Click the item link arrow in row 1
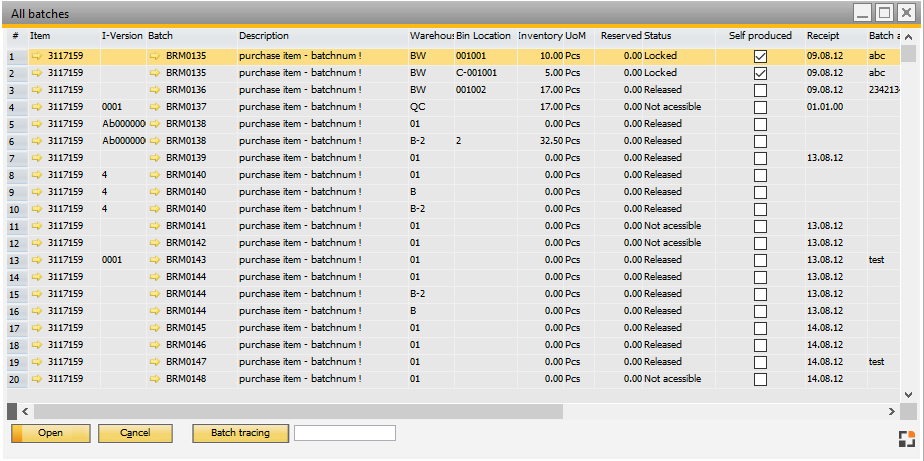 pyautogui.click(x=37, y=56)
